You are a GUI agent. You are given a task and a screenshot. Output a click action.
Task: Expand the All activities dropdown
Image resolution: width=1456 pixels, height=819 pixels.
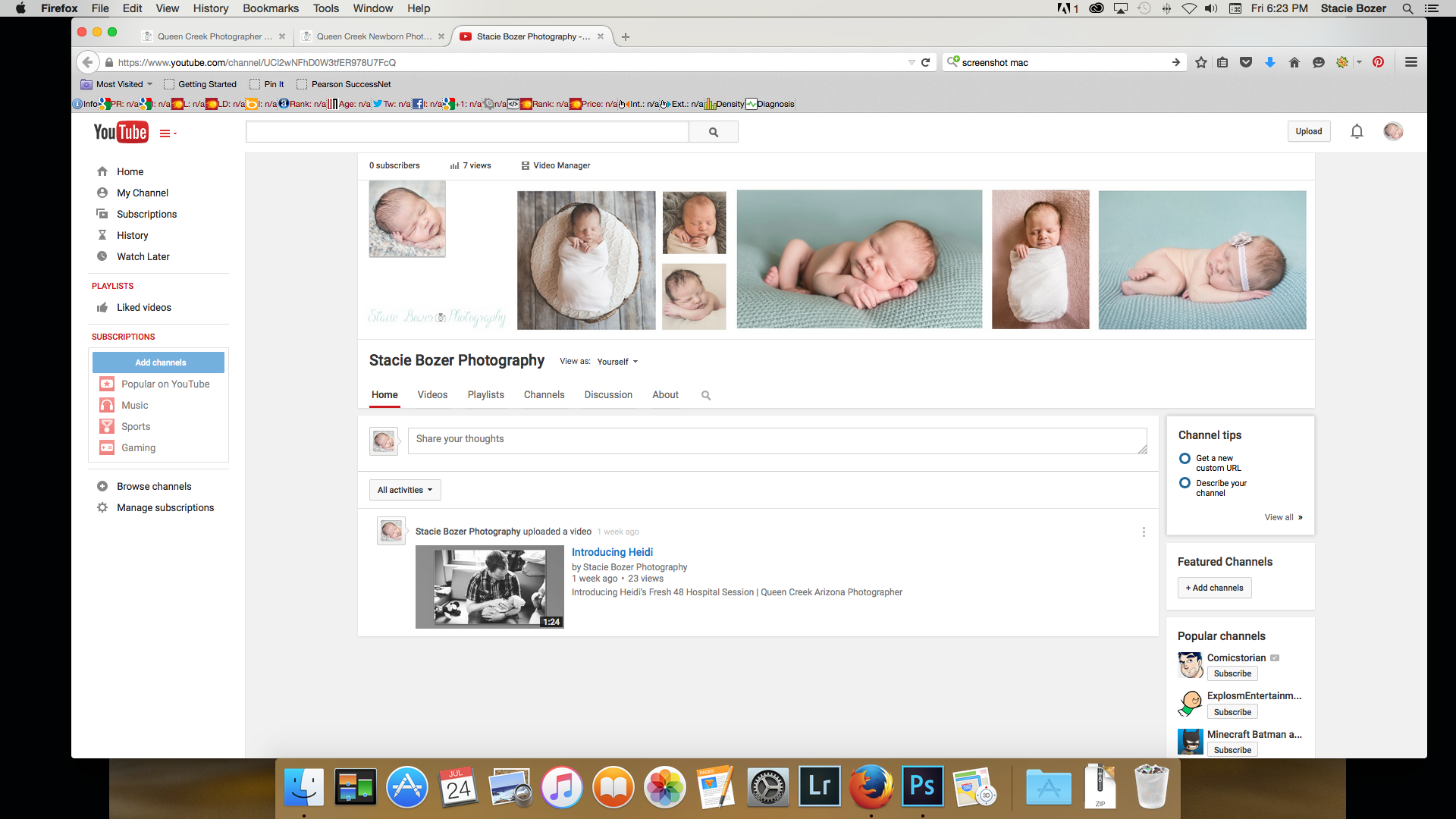(405, 490)
